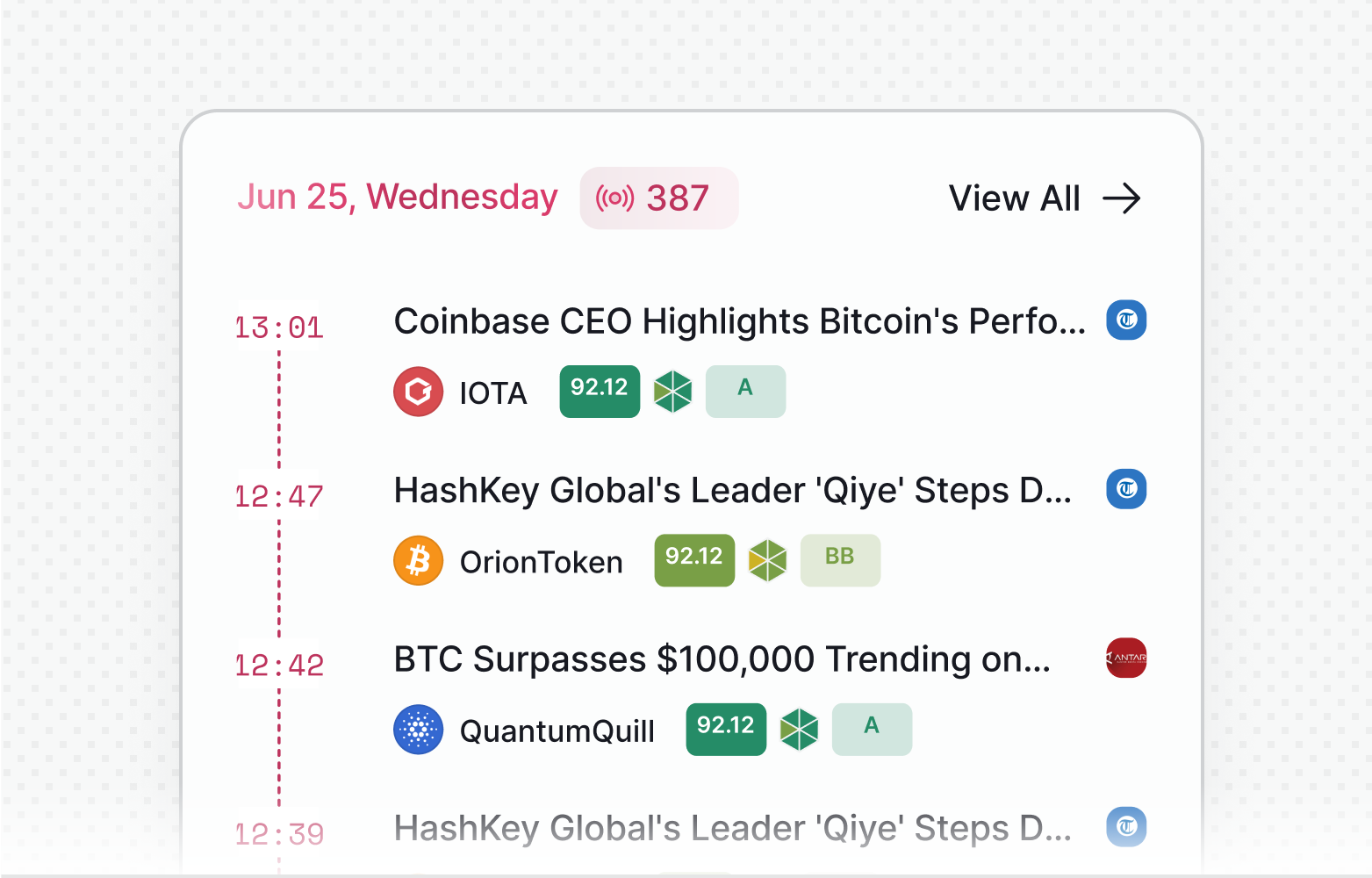Click the live broadcast 387 badge
This screenshot has width=1372, height=878.
(658, 198)
